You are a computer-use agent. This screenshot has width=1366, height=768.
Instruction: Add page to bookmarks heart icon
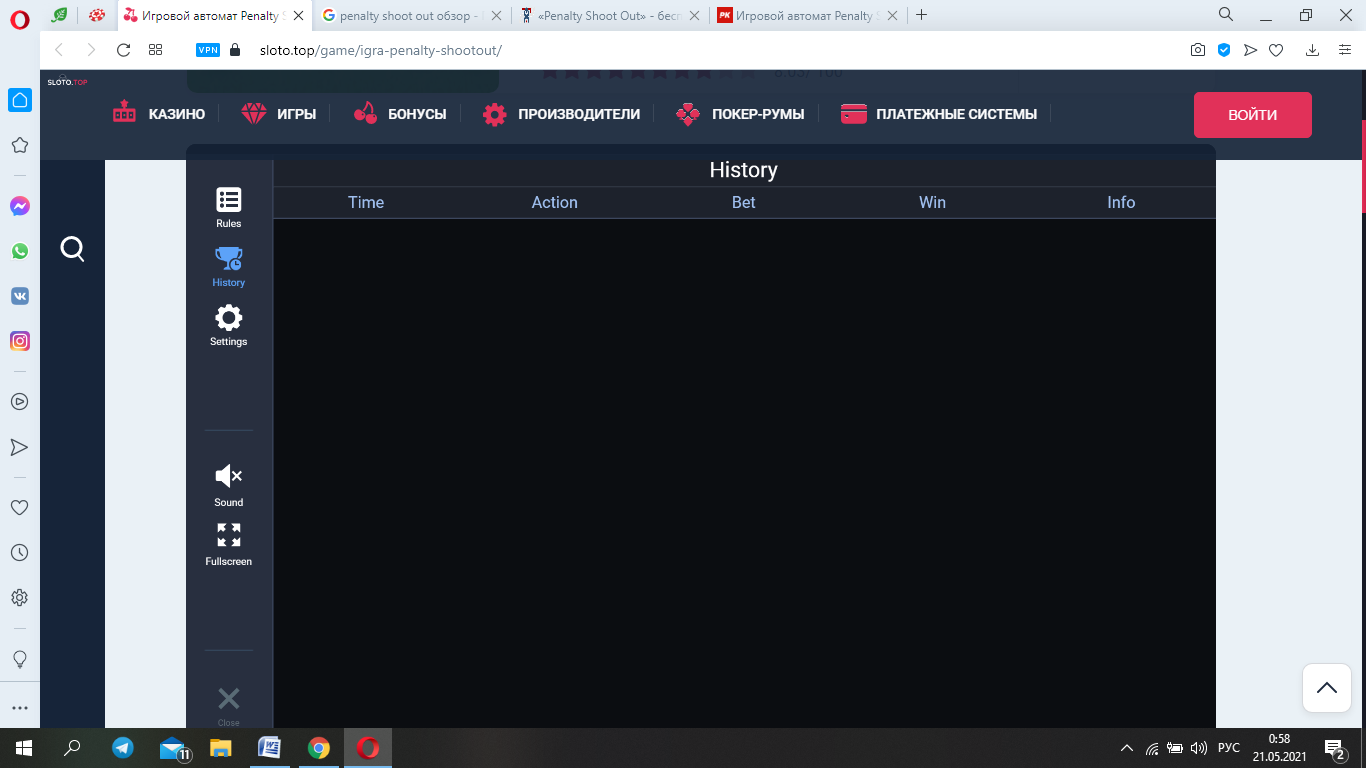tap(1276, 50)
